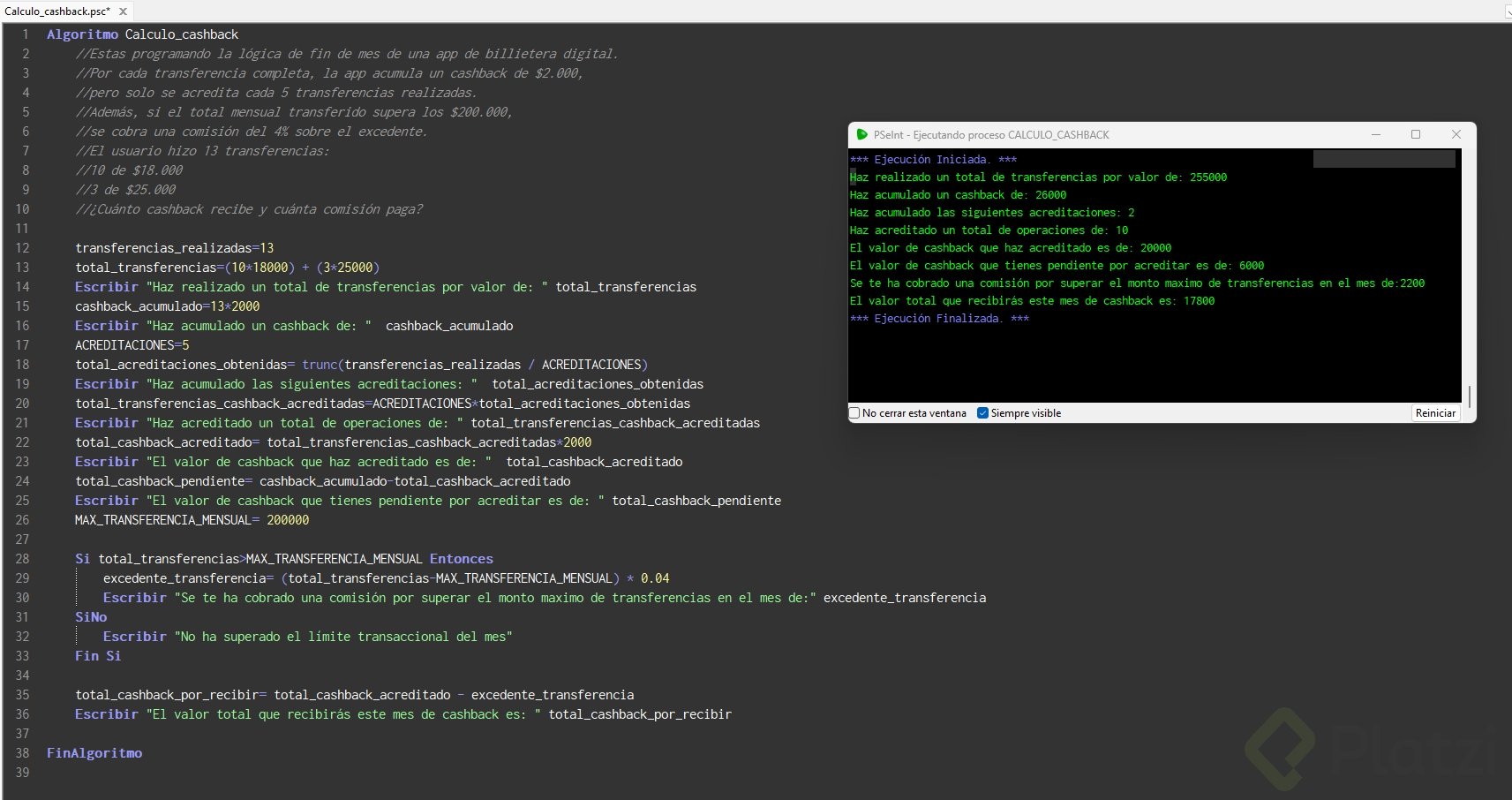Click the "Algoritmo" keyword on line 1

82,34
